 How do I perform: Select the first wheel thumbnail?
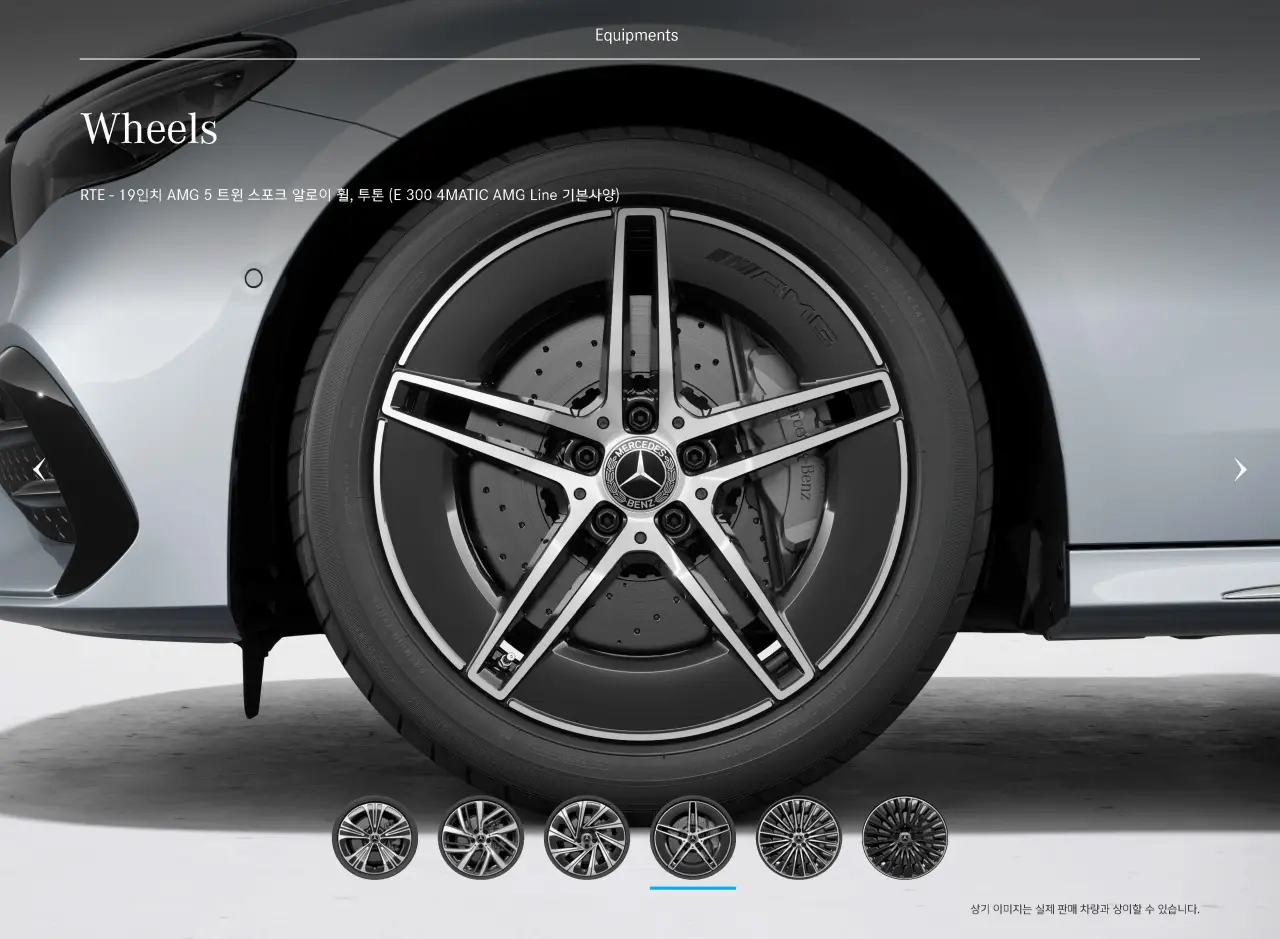(x=375, y=837)
